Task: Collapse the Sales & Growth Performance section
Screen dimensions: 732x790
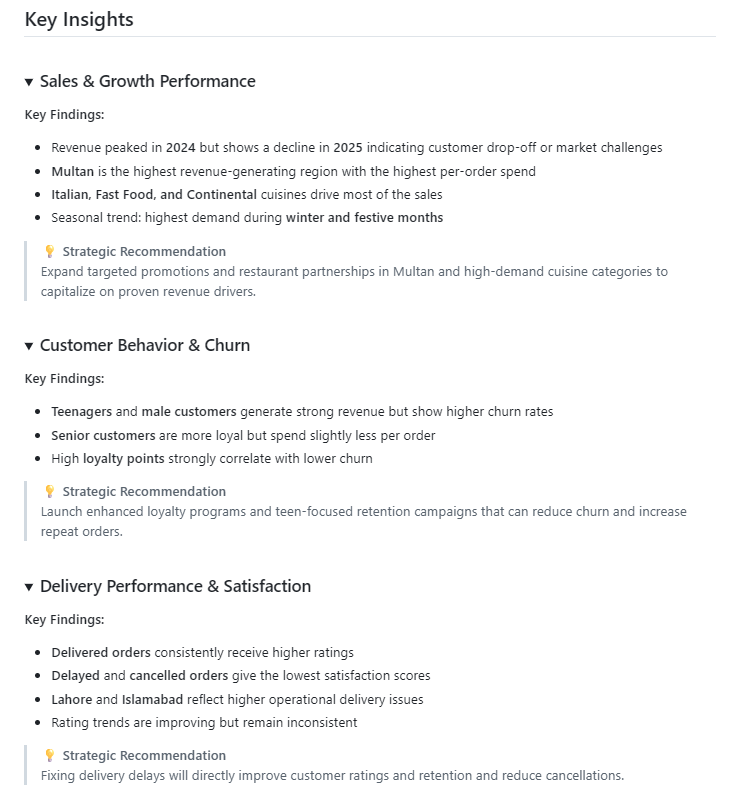Action: point(29,82)
